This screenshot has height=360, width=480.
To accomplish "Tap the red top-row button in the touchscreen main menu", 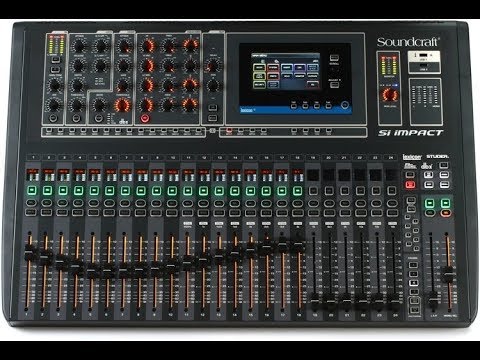I will pyautogui.click(x=273, y=68).
